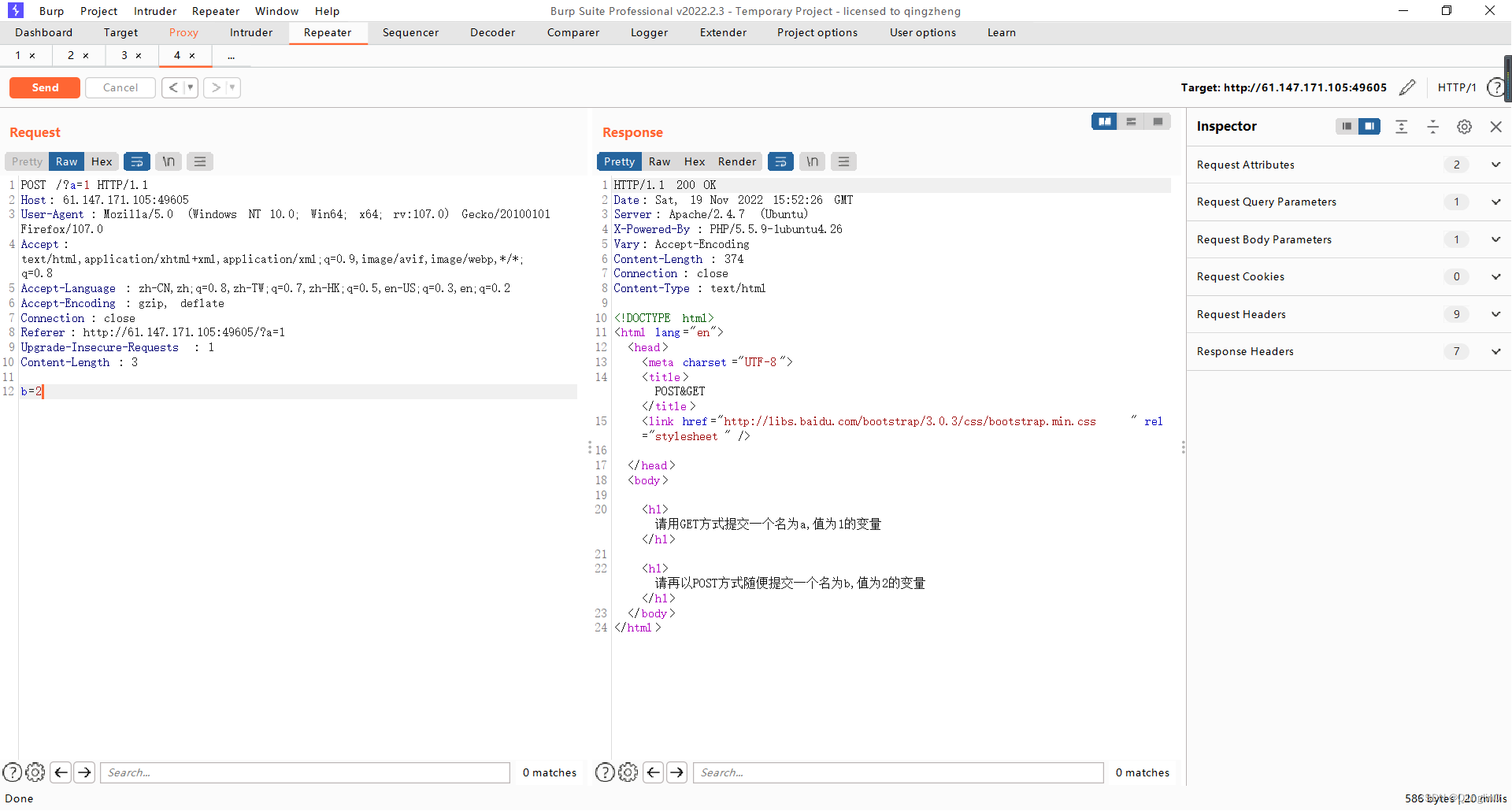Go forward in request history

(215, 87)
